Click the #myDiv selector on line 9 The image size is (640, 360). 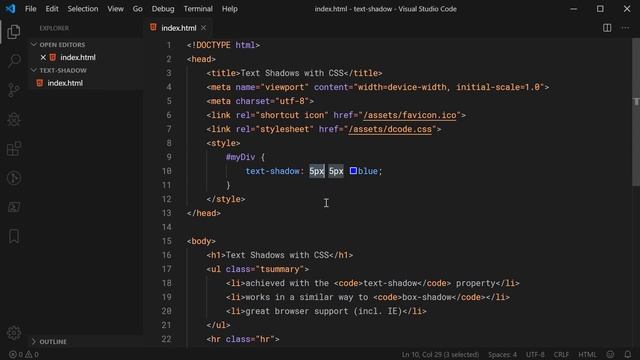(240, 157)
